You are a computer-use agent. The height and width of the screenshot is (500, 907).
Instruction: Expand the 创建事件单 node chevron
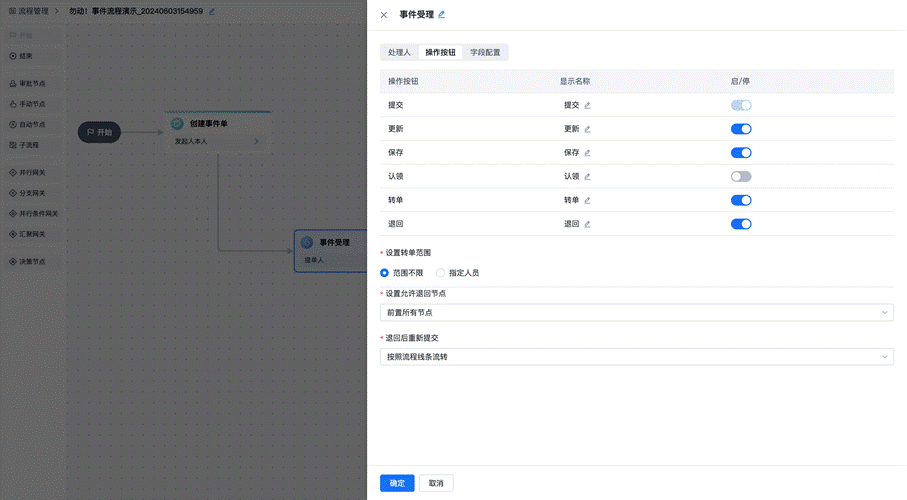256,141
